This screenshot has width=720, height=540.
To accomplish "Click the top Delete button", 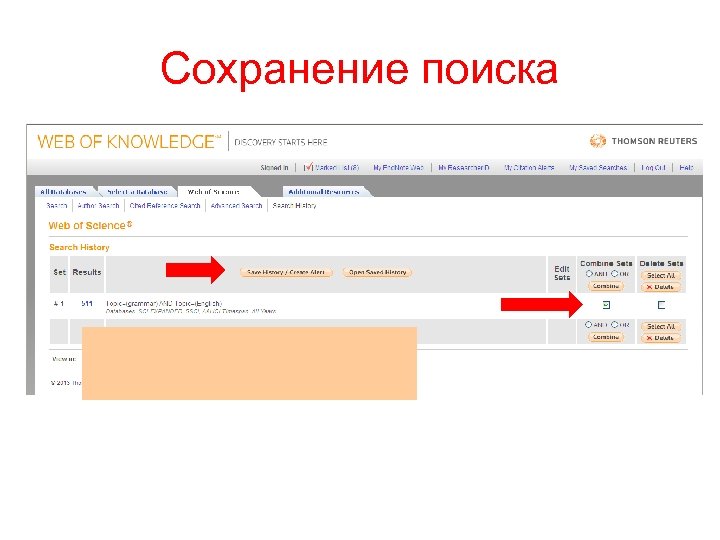I will point(661,287).
